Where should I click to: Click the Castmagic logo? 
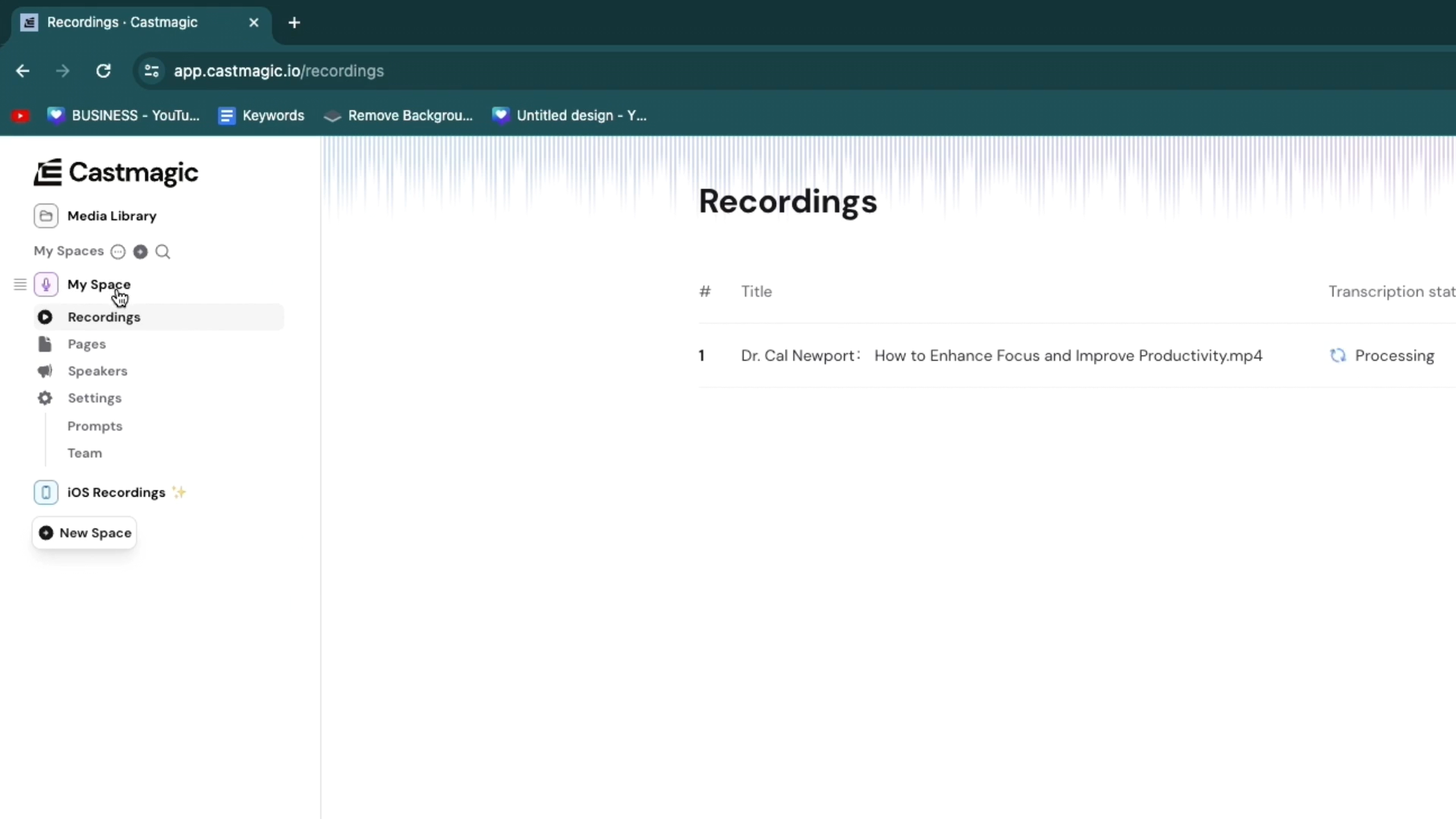pyautogui.click(x=116, y=172)
